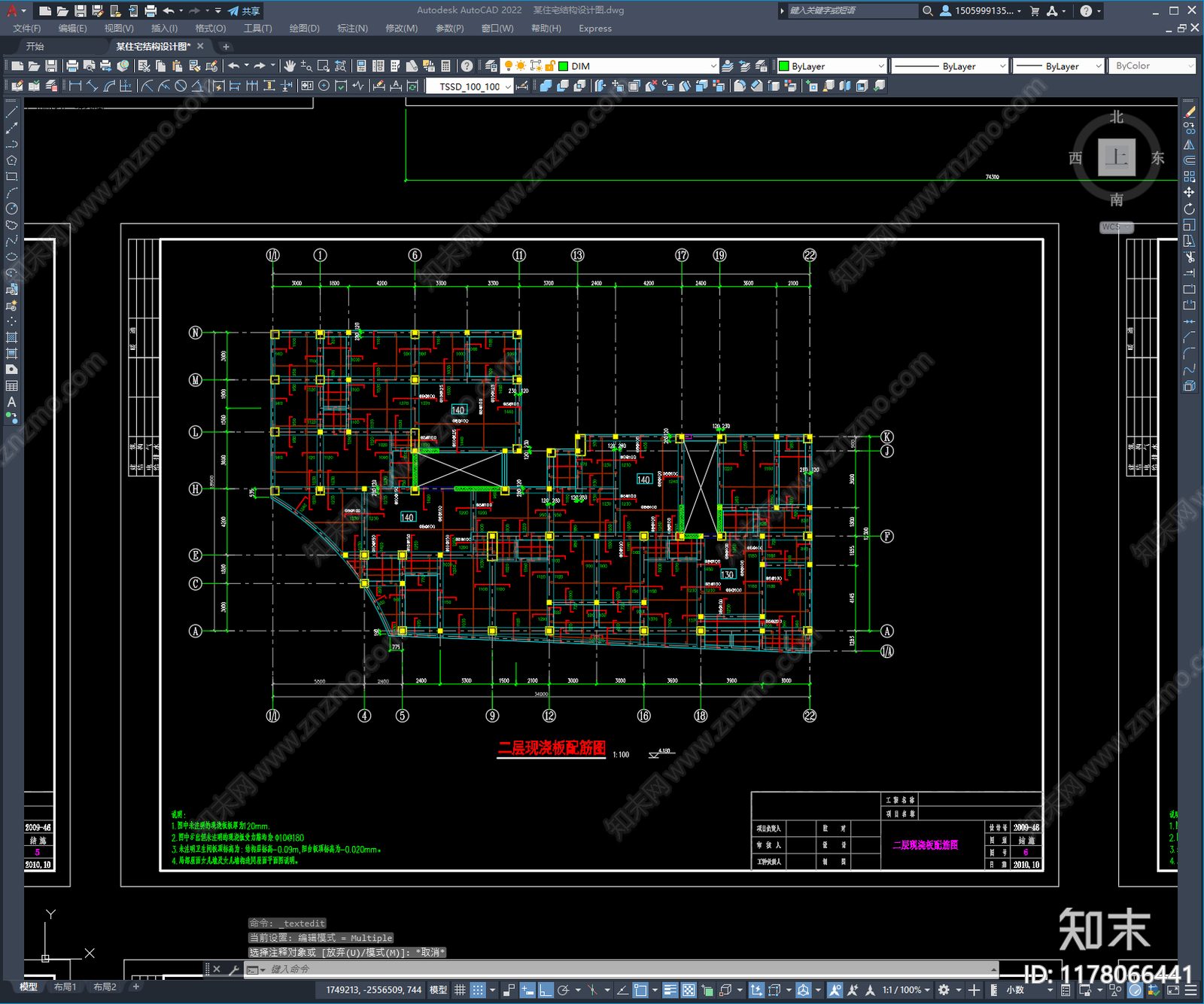Image resolution: width=1204 pixels, height=1004 pixels.
Task: Click the Erase tool in right toolbar
Action: coord(1189,112)
